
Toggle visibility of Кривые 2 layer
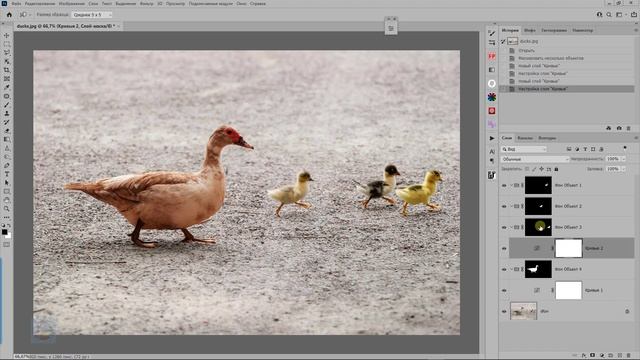point(504,248)
